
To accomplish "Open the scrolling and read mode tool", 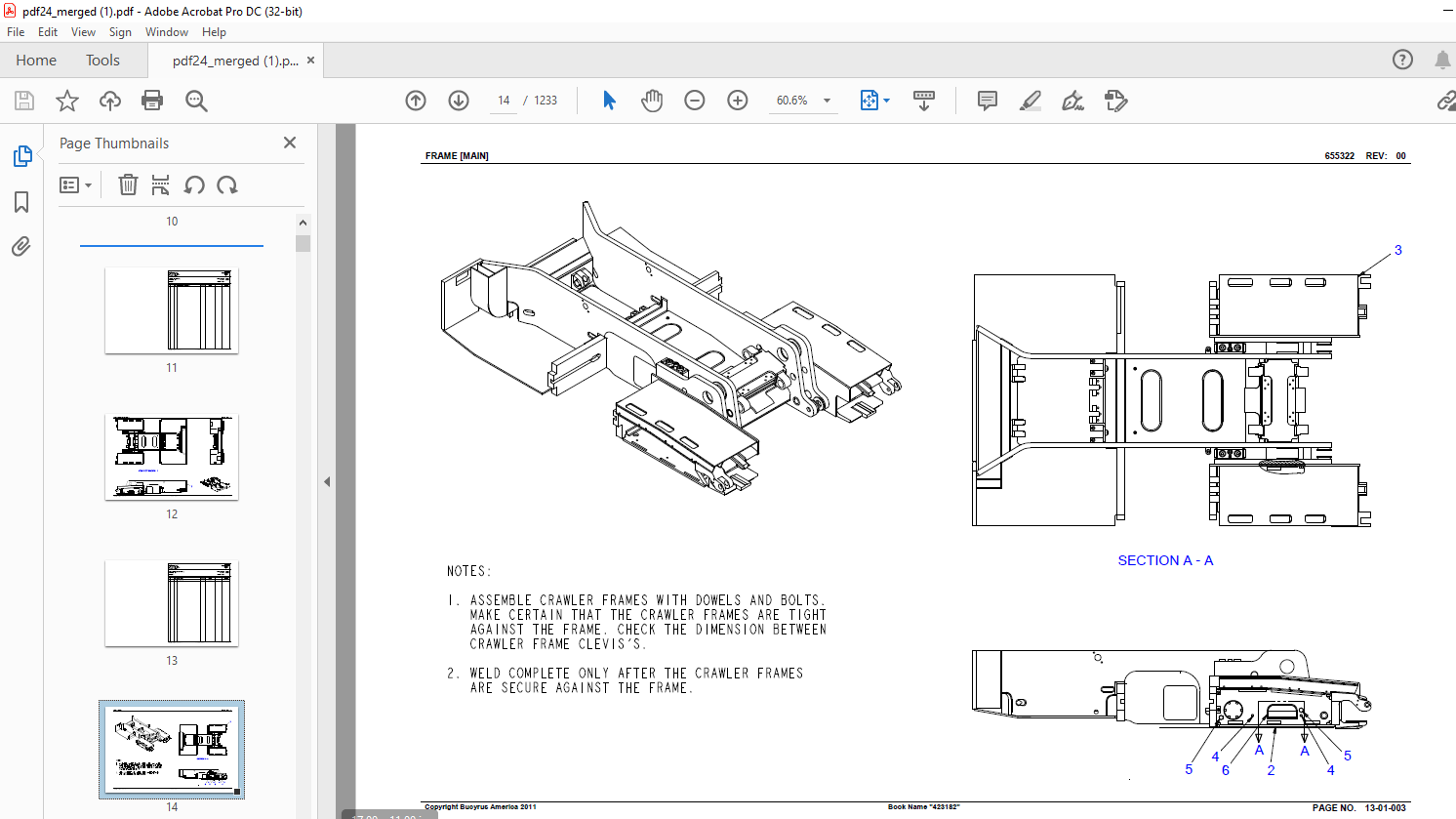I will click(923, 101).
